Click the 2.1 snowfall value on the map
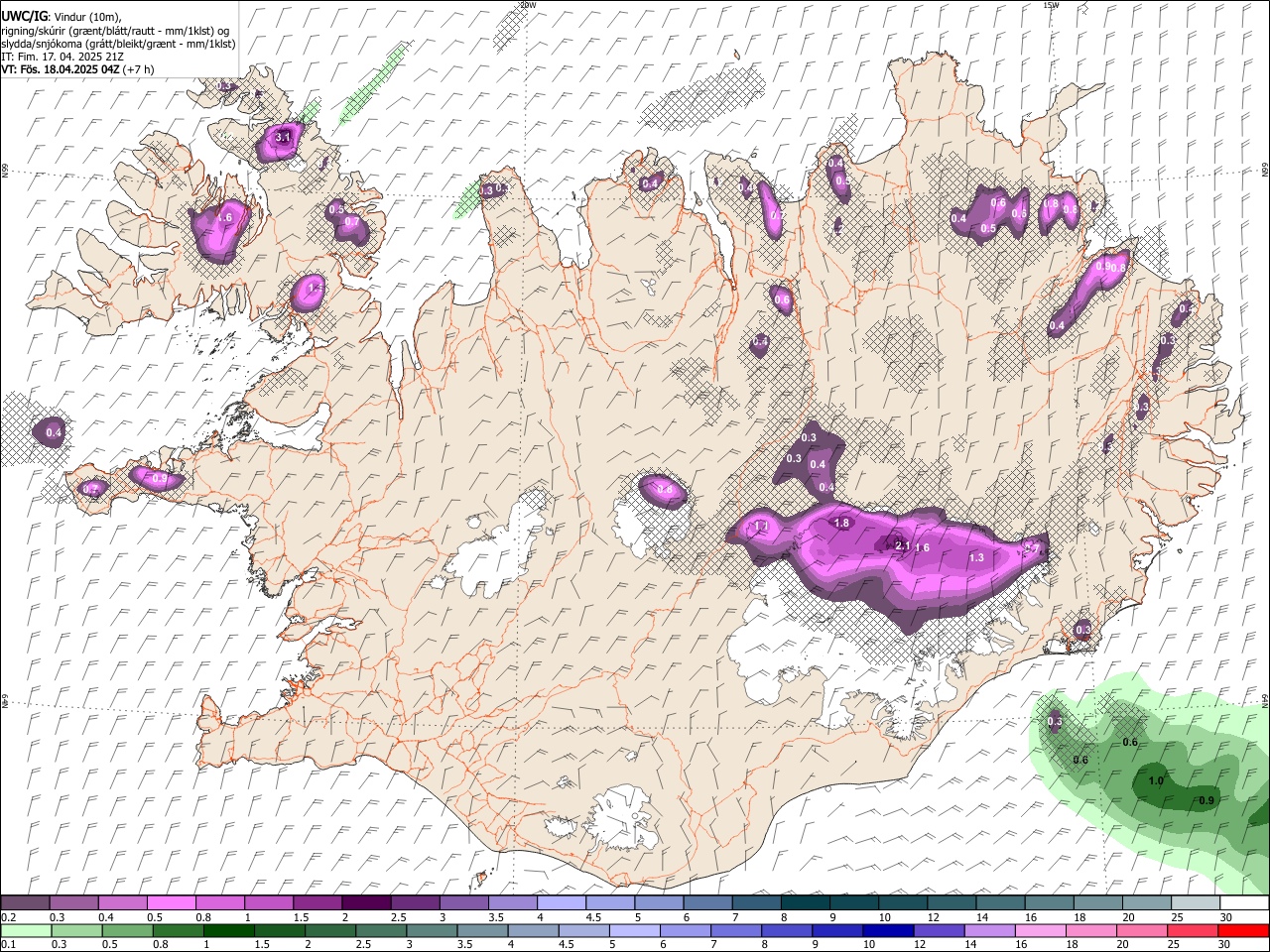1270x952 pixels. tap(903, 545)
